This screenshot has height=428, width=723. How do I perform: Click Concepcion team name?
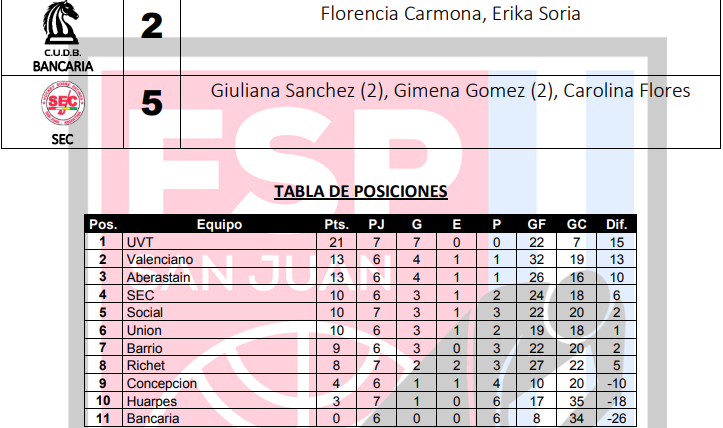(162, 383)
